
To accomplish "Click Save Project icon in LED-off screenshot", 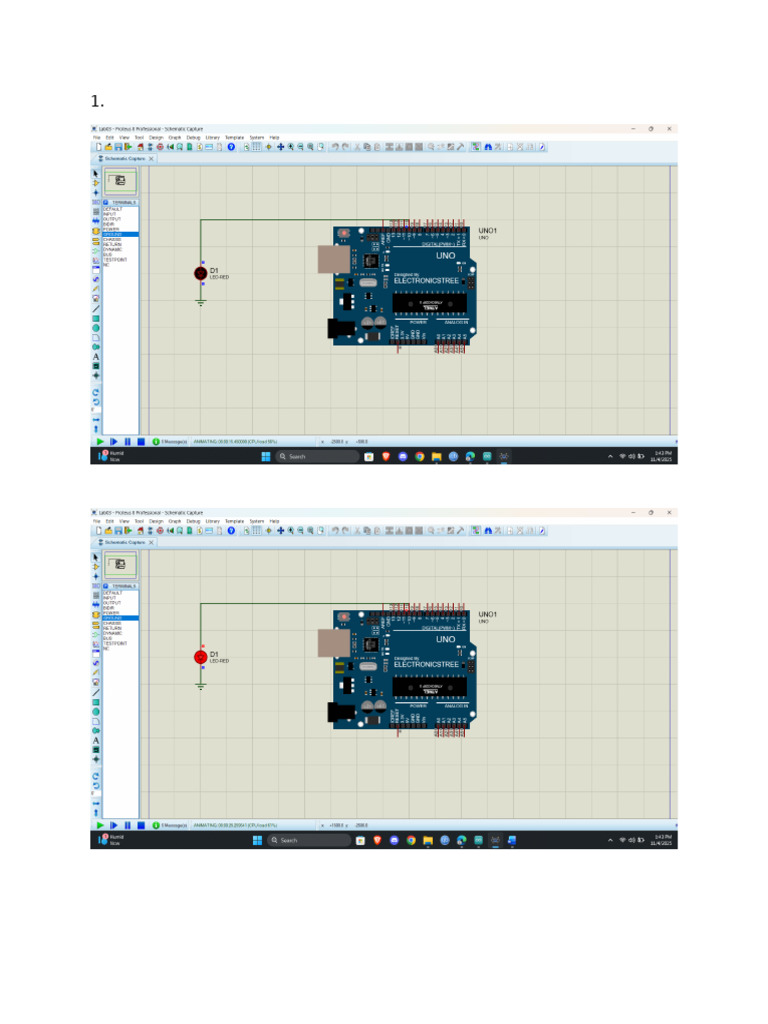I will tap(118, 147).
